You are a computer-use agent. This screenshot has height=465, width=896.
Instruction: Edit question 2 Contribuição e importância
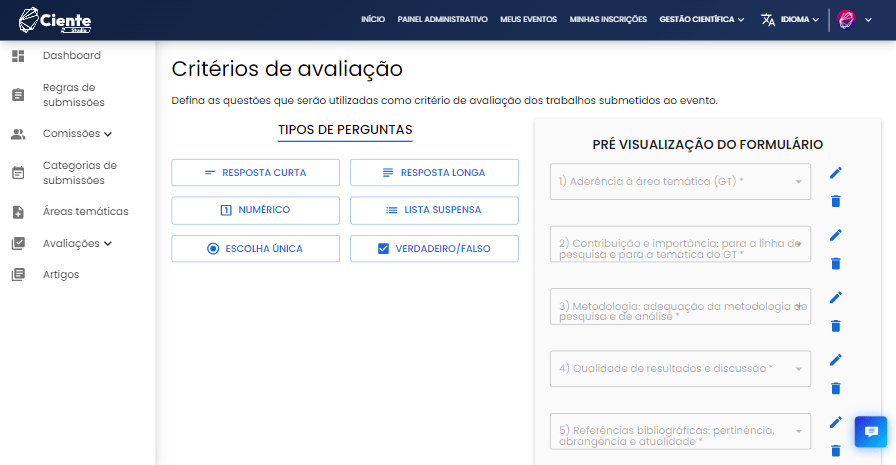coord(835,235)
